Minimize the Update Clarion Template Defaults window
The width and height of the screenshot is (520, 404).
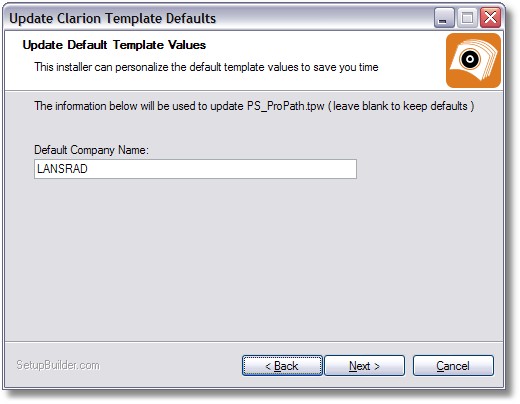pos(444,18)
